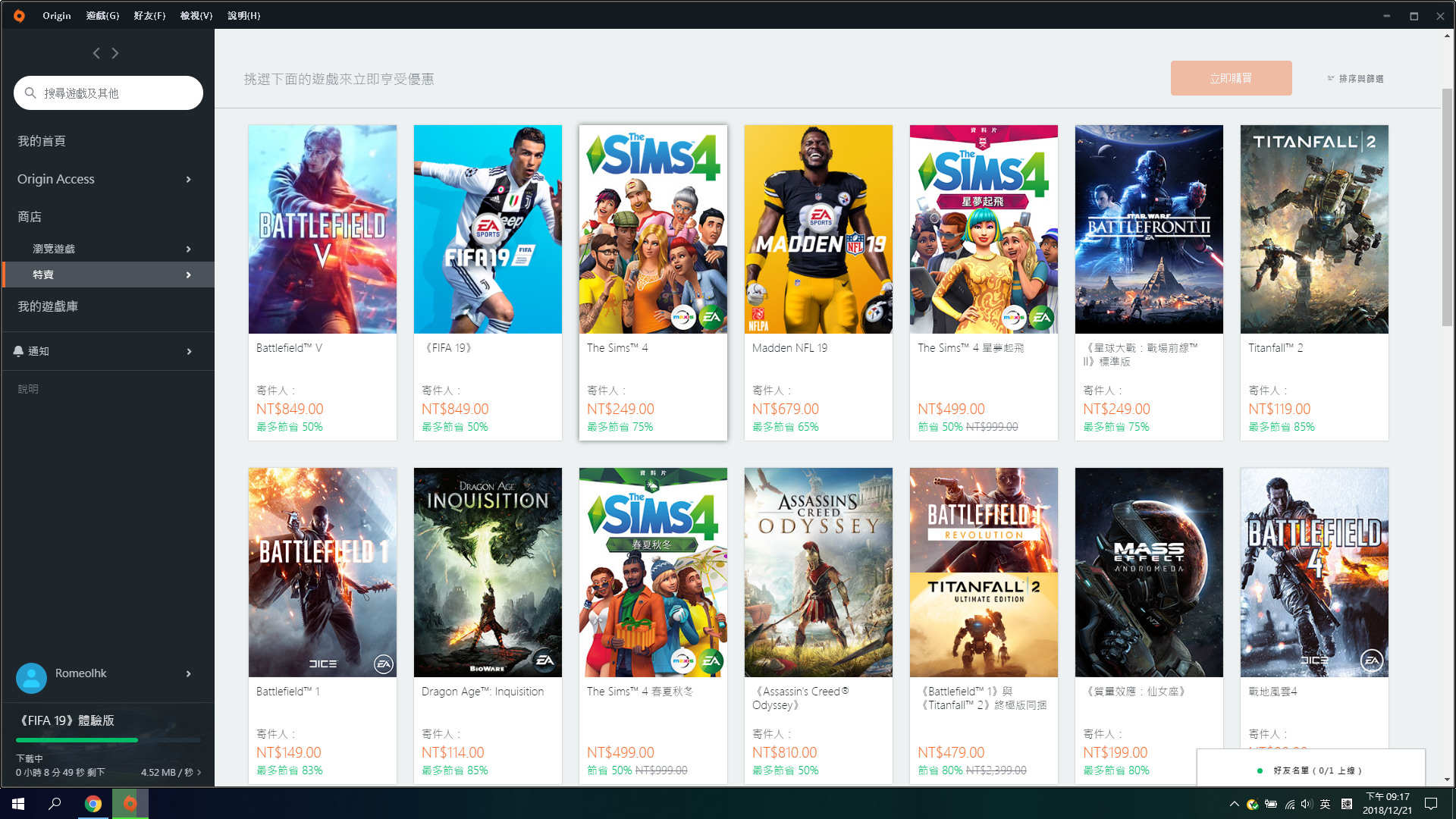Click the FIFA 19 download progress bar
1456x819 pixels.
click(108, 739)
